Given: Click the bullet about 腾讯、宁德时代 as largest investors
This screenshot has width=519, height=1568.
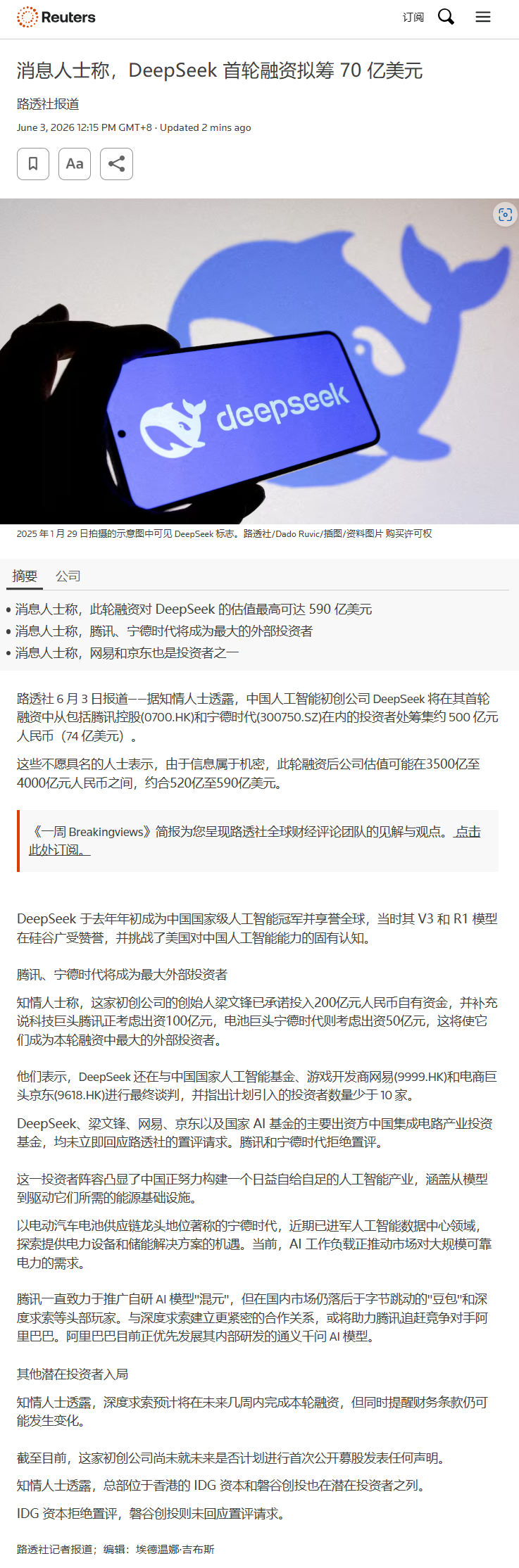Looking at the screenshot, I should coord(164,631).
